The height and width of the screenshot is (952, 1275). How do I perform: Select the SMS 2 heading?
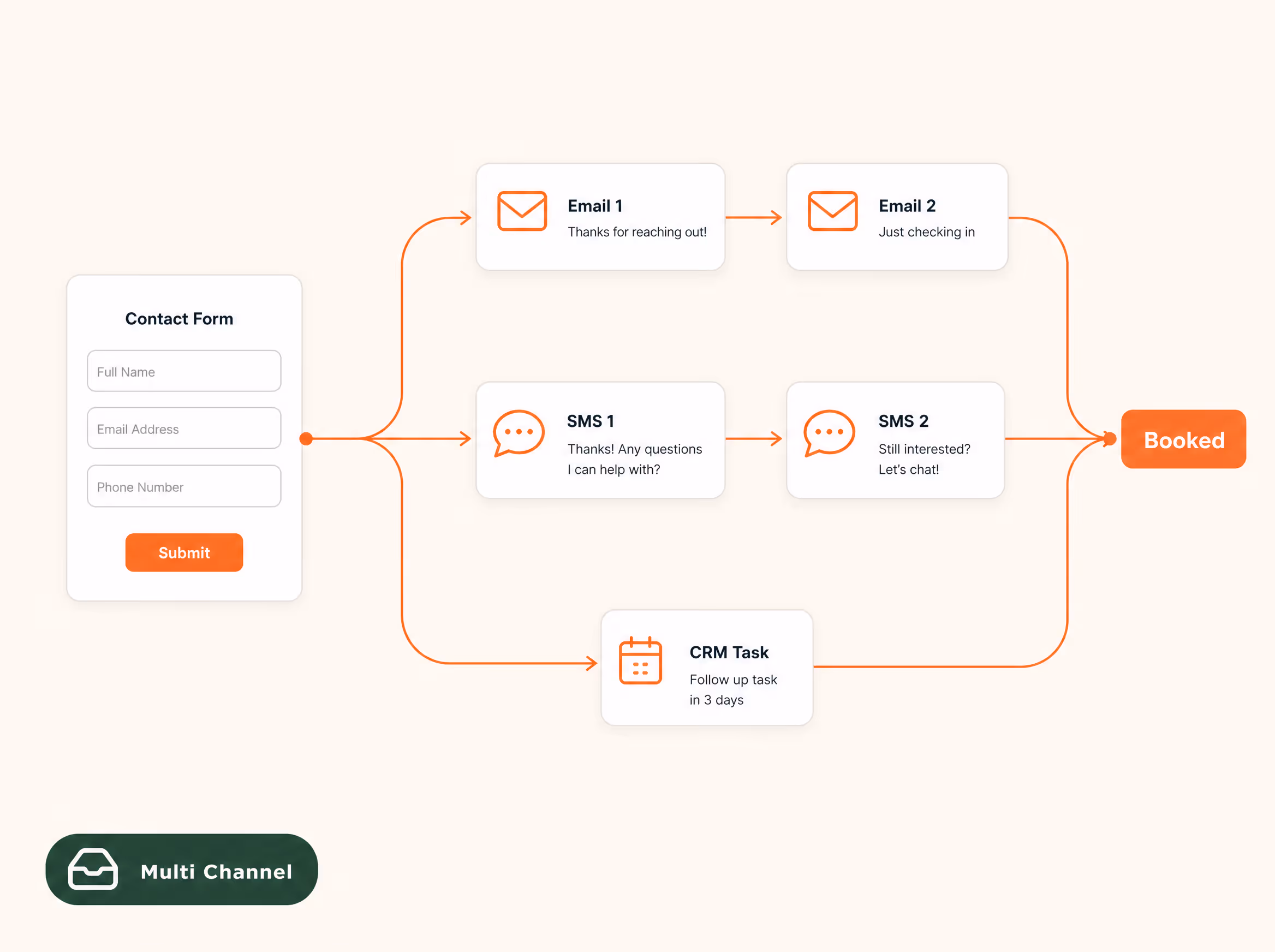point(903,421)
